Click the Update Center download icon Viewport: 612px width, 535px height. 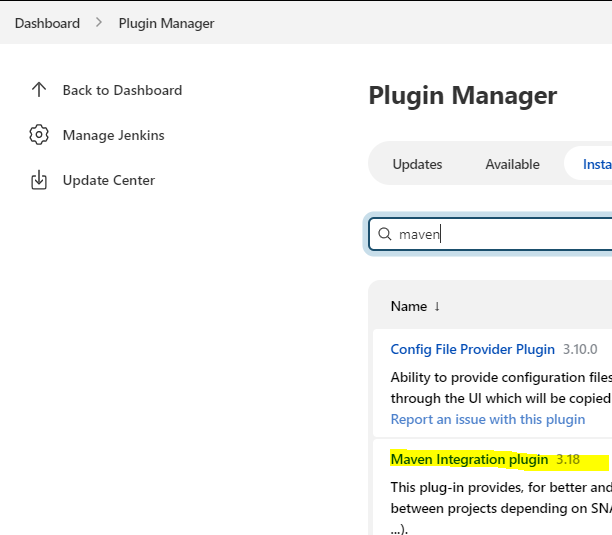39,180
